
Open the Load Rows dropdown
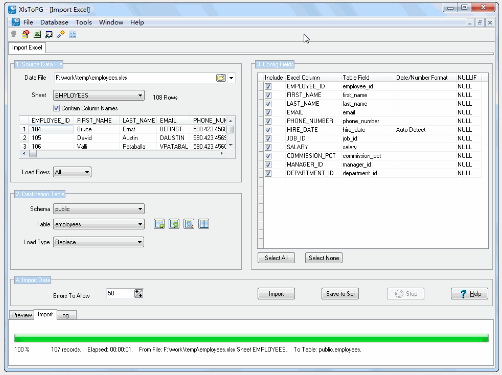(72, 172)
